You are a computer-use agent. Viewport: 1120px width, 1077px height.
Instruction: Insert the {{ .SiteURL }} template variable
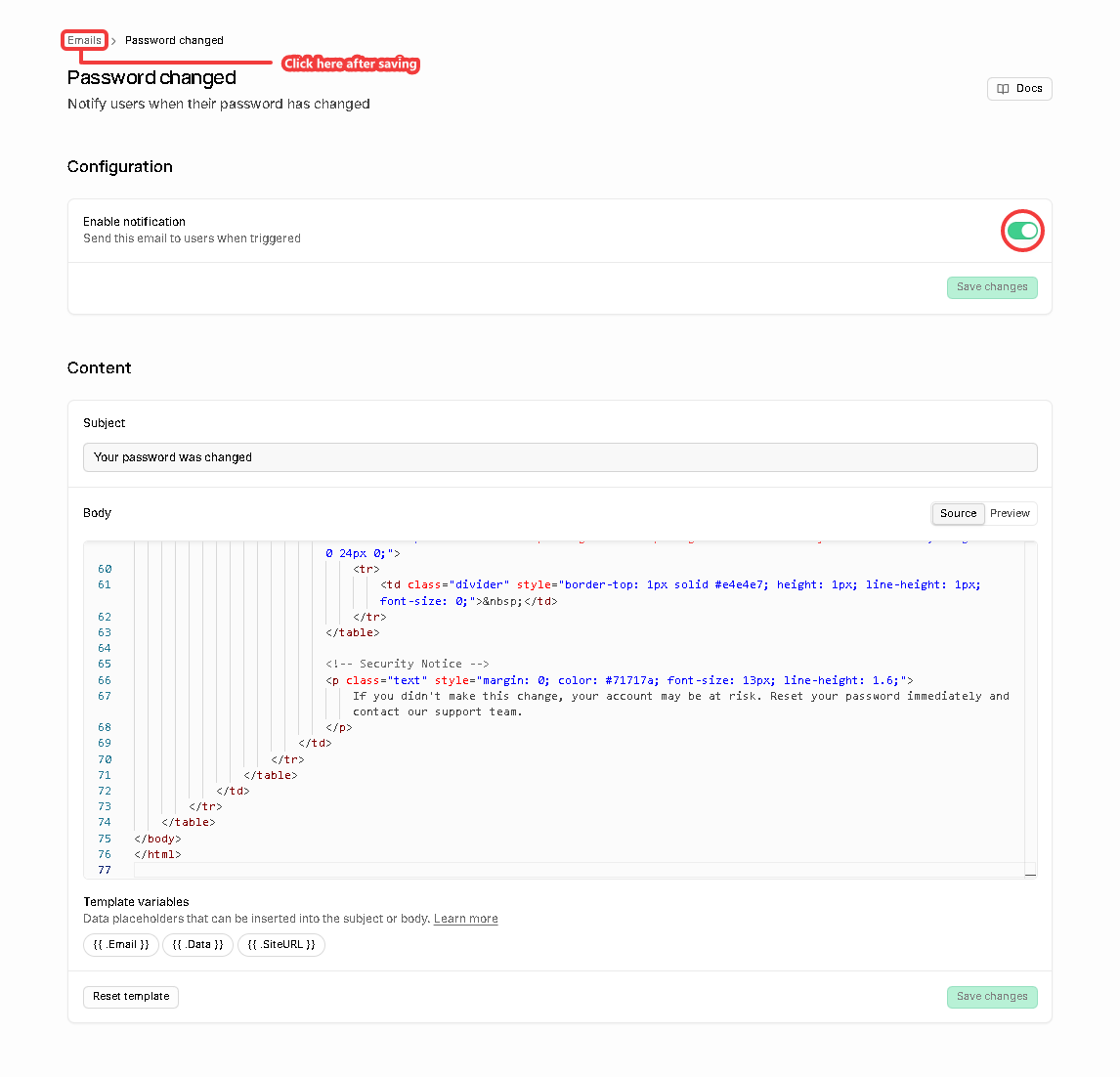click(281, 945)
